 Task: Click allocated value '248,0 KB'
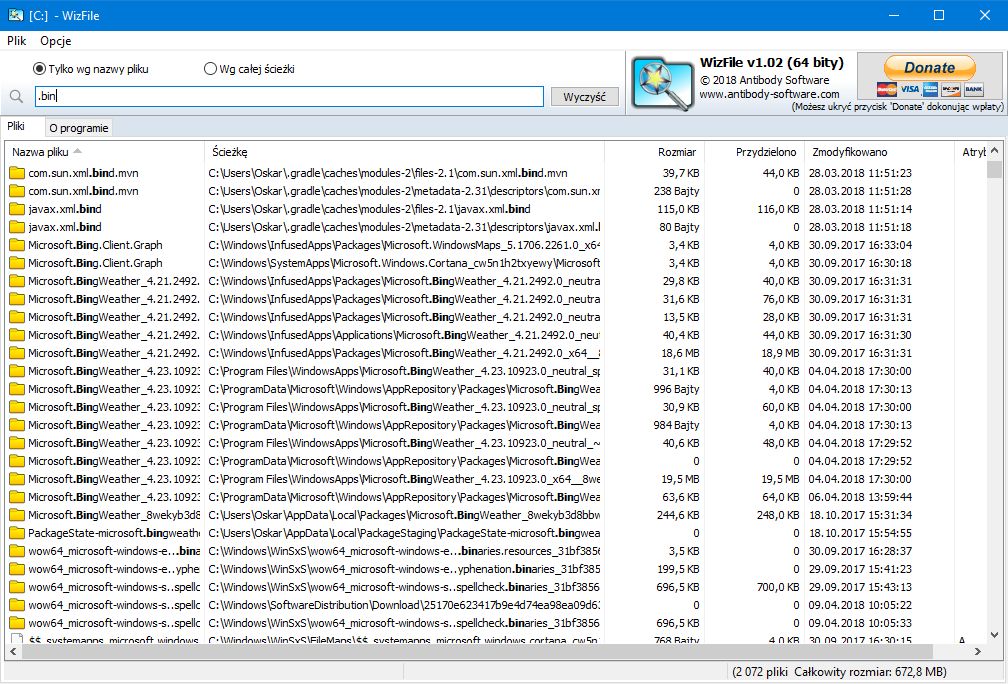(x=778, y=515)
